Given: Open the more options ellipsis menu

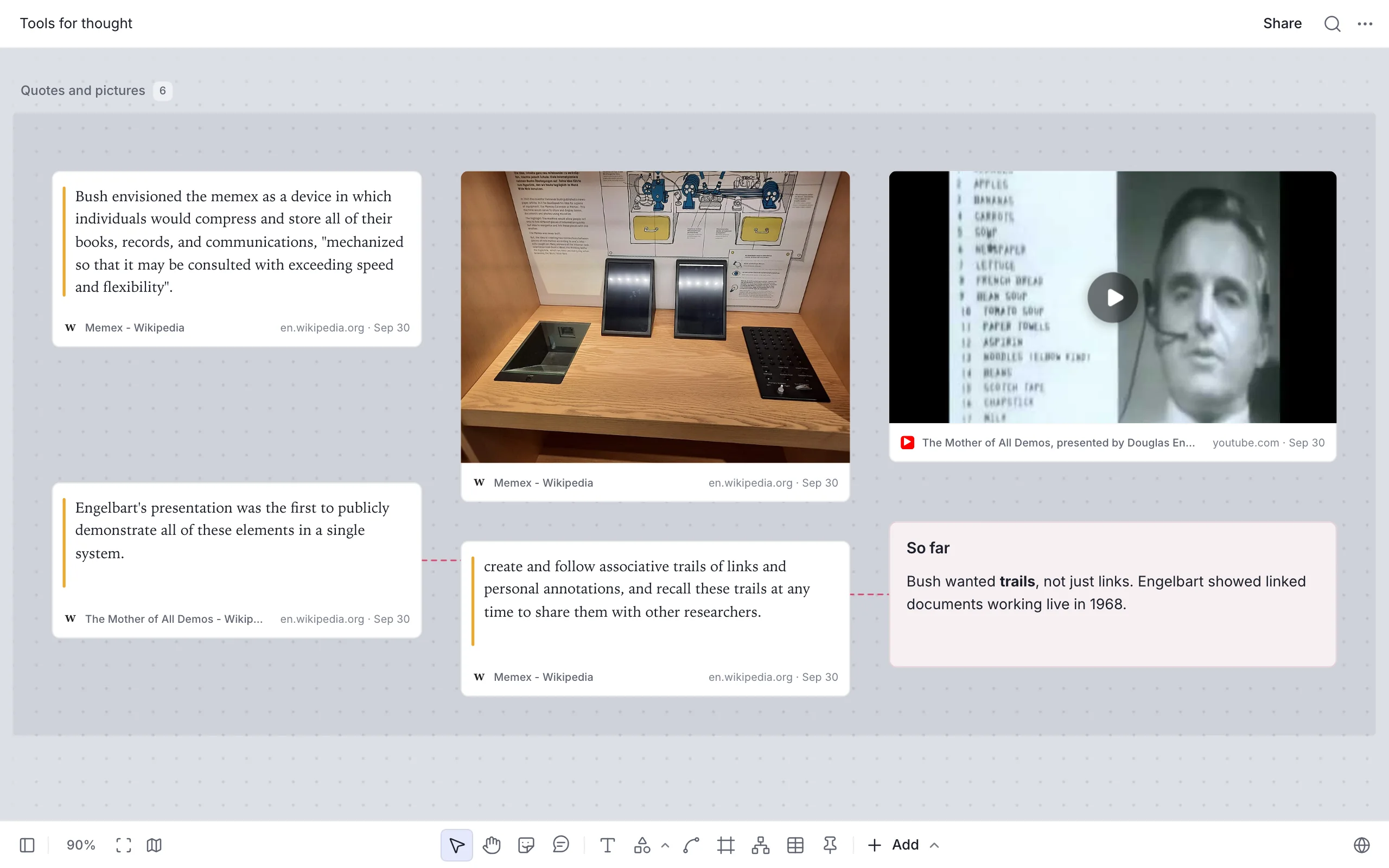Looking at the screenshot, I should 1365,23.
